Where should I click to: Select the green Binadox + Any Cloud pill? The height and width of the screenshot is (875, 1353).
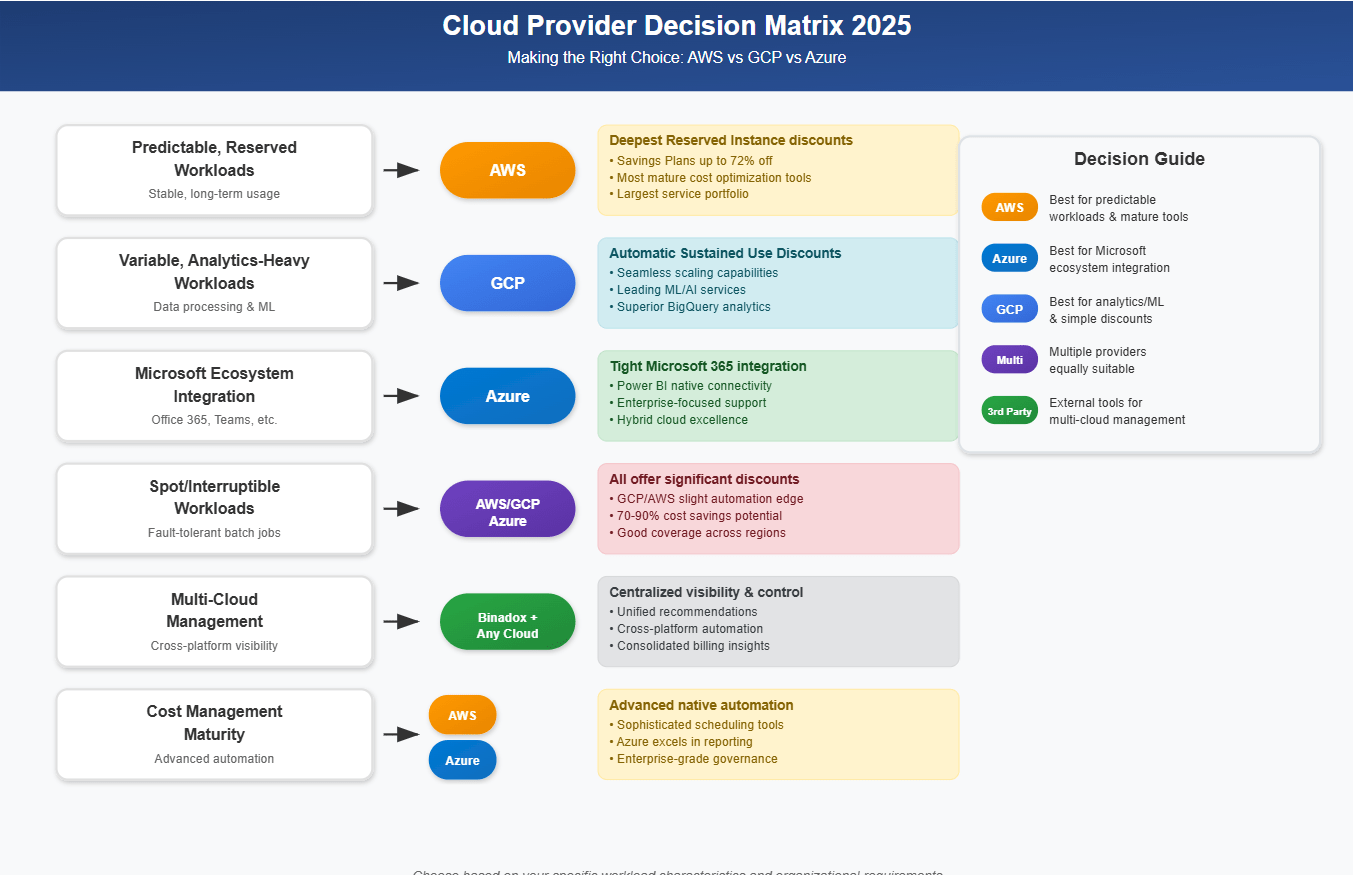(508, 622)
